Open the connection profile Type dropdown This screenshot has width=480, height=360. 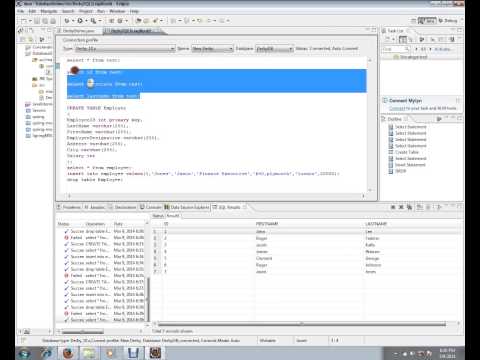coord(124,49)
